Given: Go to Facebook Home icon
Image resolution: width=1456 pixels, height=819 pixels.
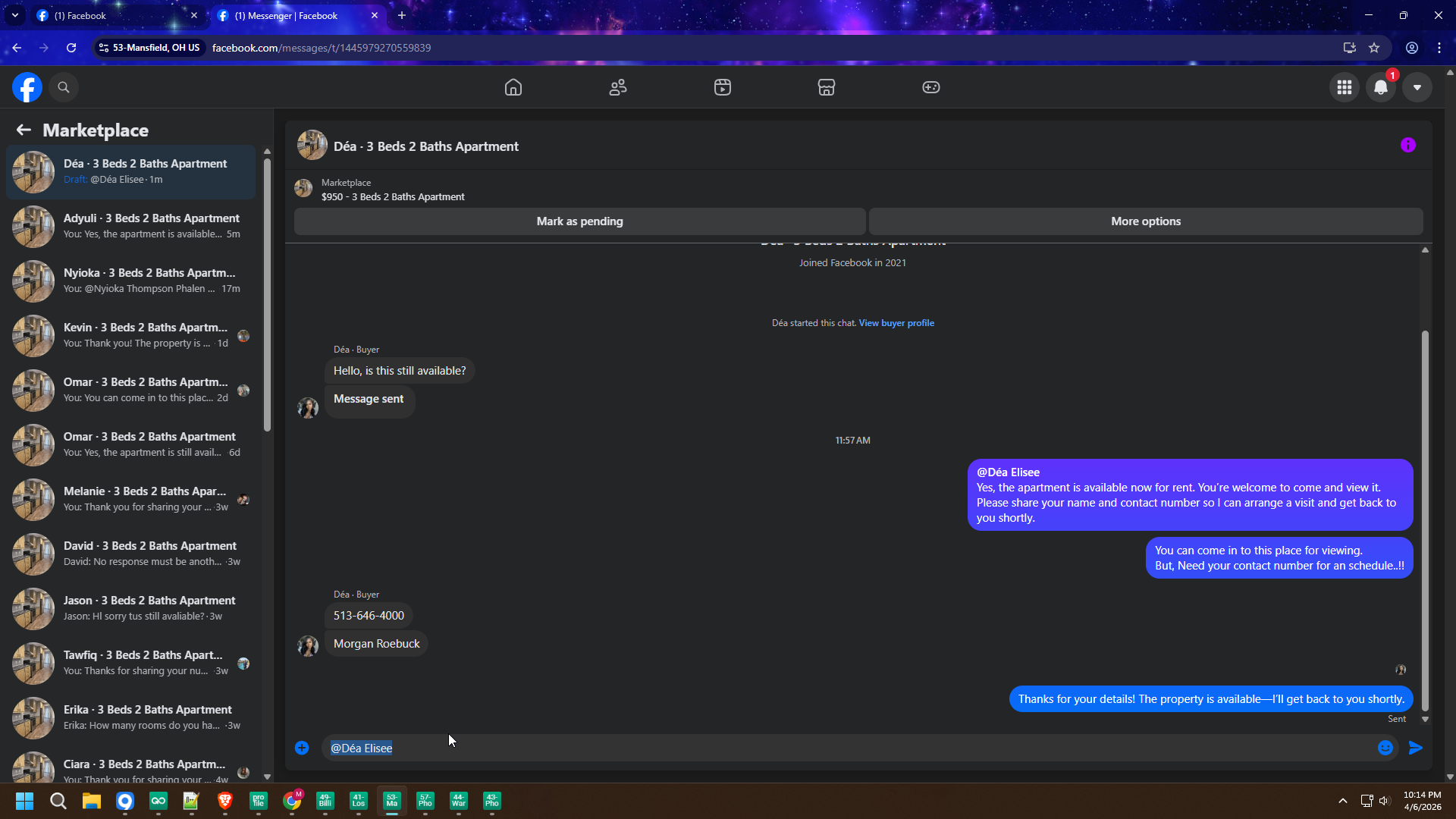Looking at the screenshot, I should coord(513,87).
